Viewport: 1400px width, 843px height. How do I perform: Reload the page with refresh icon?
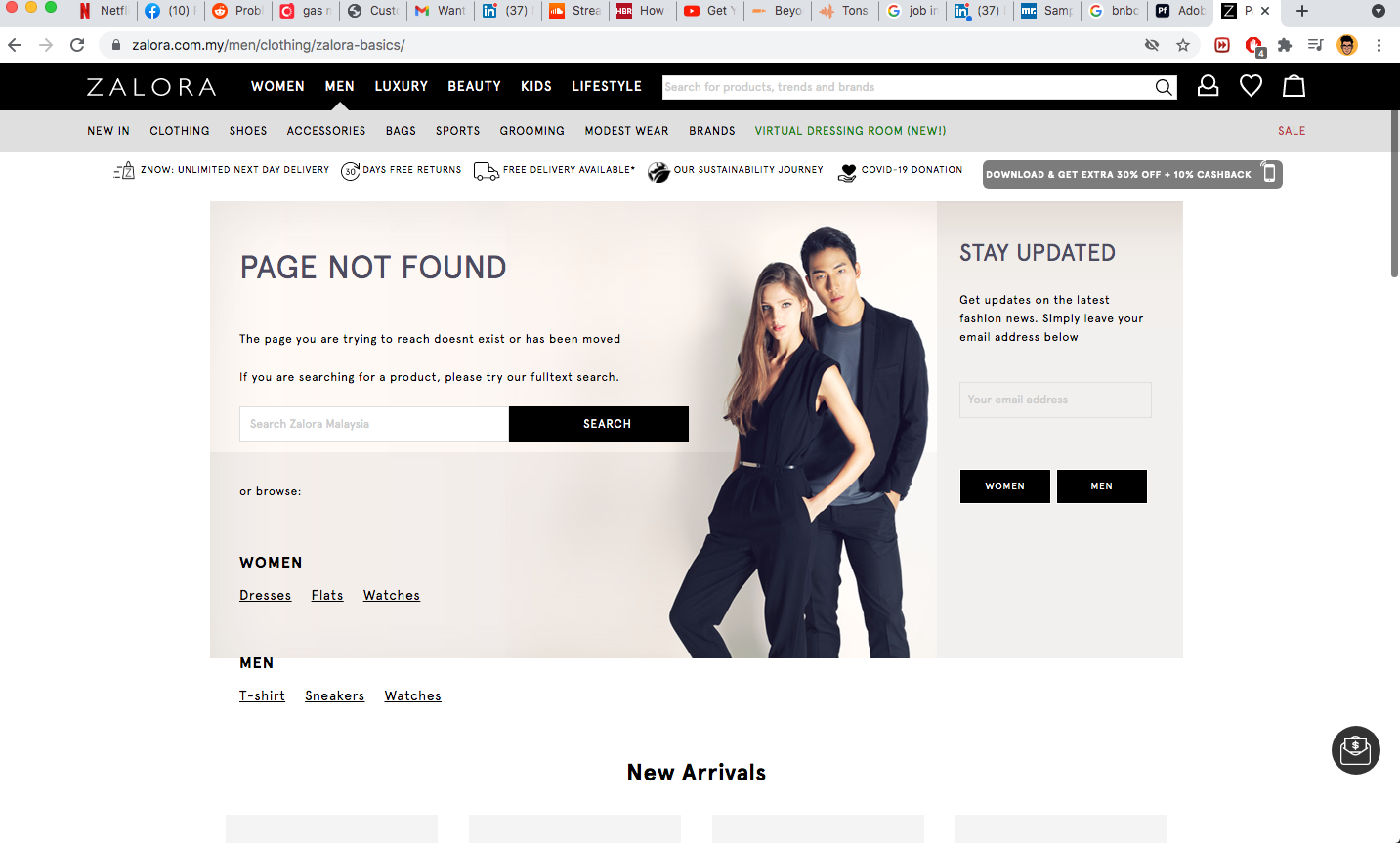(77, 45)
